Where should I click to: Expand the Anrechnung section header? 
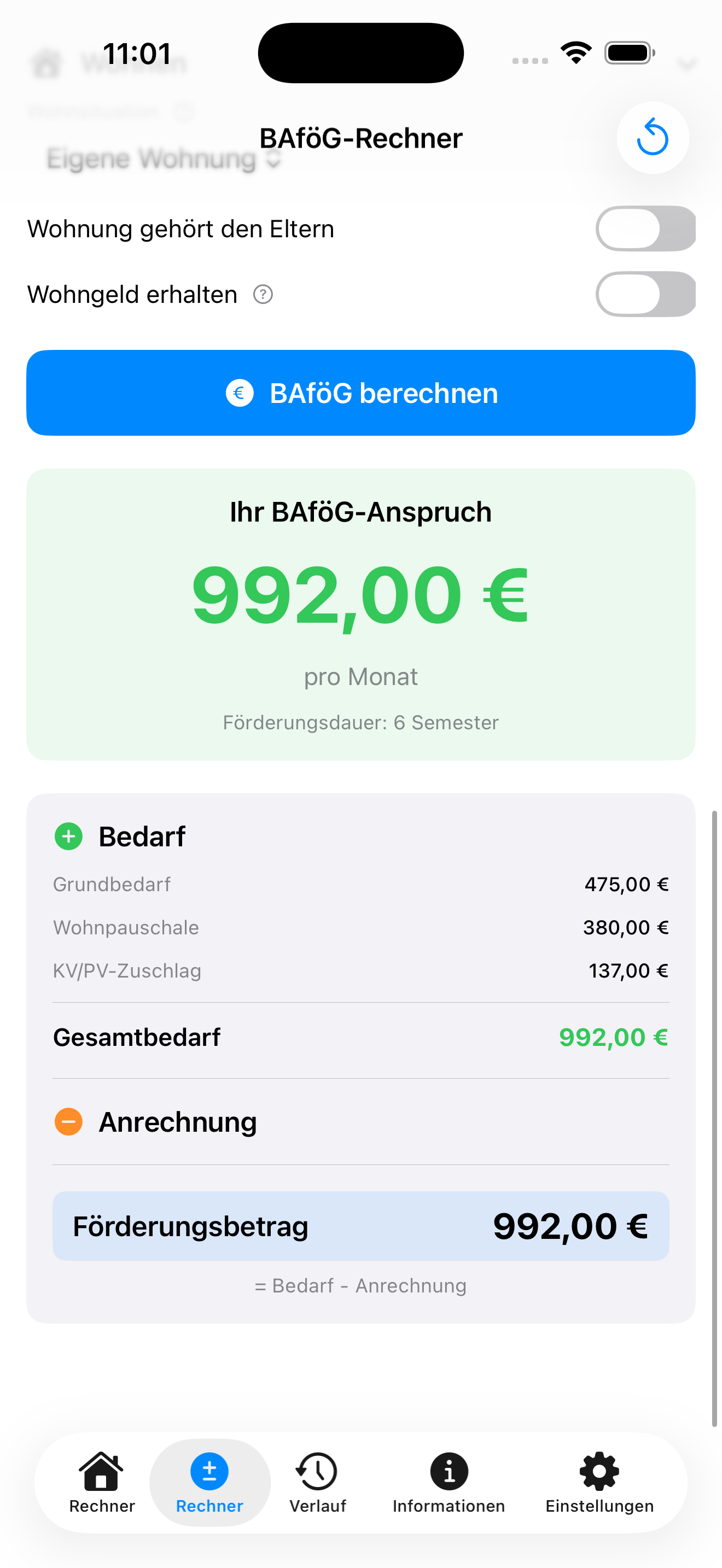coord(178,1122)
